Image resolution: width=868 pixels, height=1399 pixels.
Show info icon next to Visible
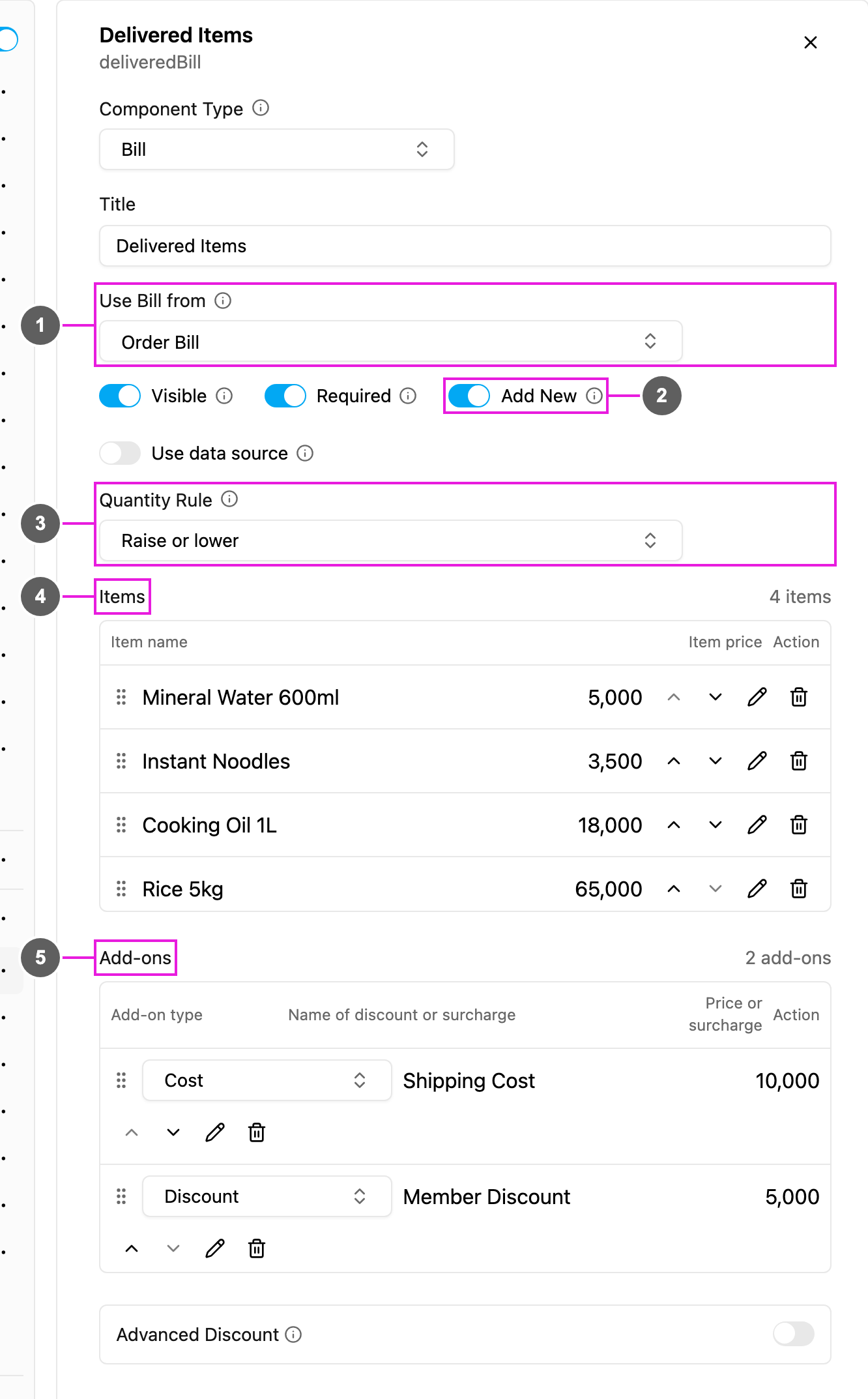pyautogui.click(x=224, y=396)
